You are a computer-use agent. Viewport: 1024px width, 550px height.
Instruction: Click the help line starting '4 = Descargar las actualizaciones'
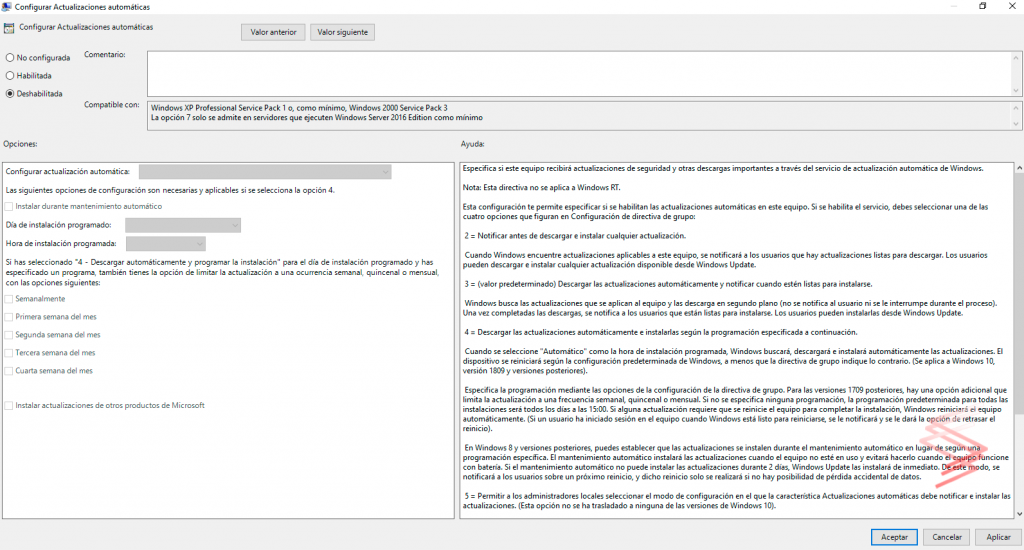[x=660, y=332]
